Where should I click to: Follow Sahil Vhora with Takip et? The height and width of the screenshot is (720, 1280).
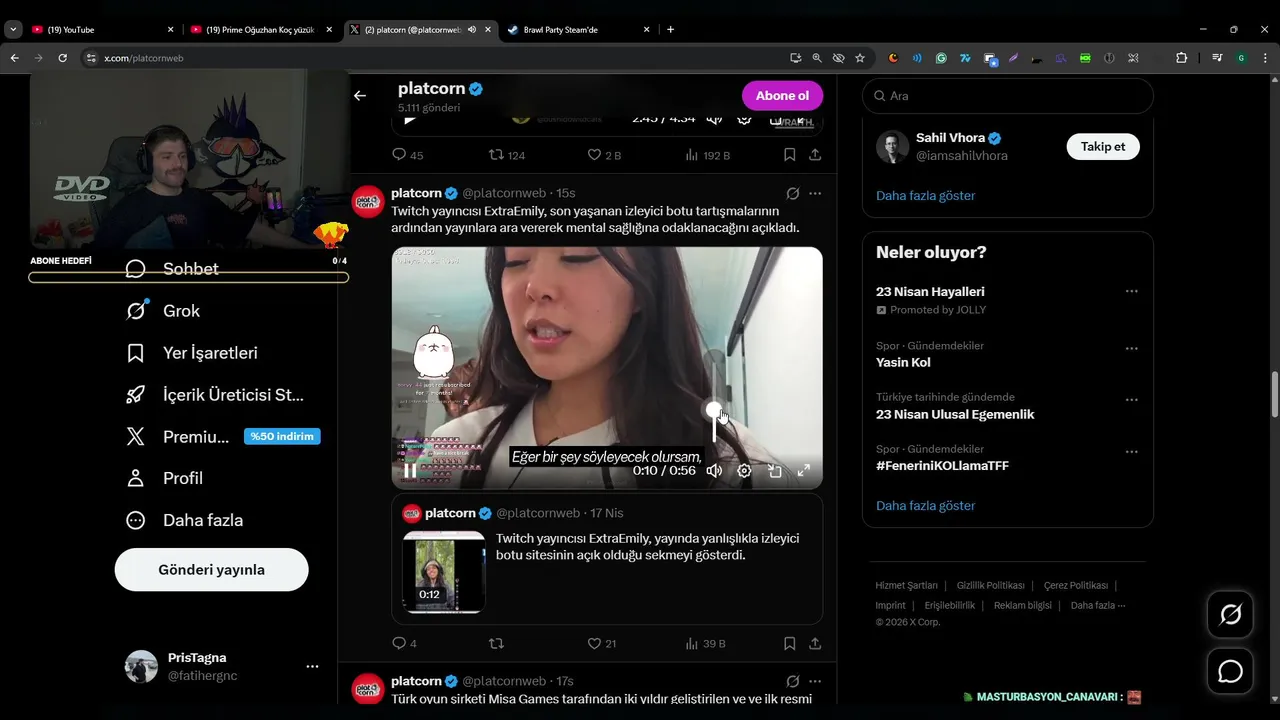coord(1103,146)
